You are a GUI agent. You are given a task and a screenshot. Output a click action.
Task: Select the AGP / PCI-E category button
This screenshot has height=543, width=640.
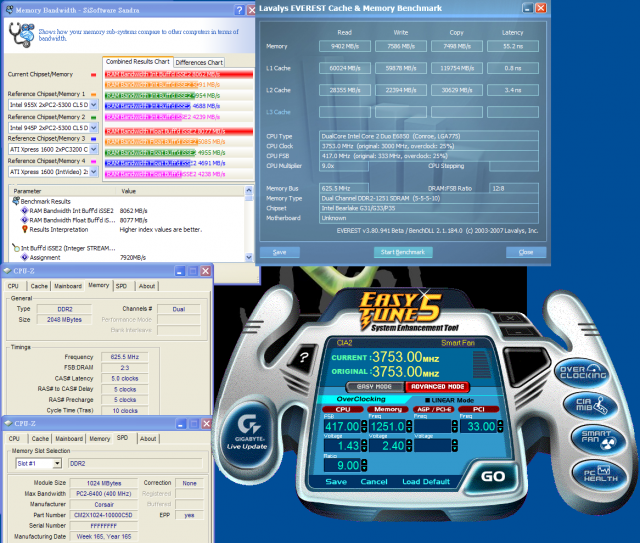click(433, 409)
